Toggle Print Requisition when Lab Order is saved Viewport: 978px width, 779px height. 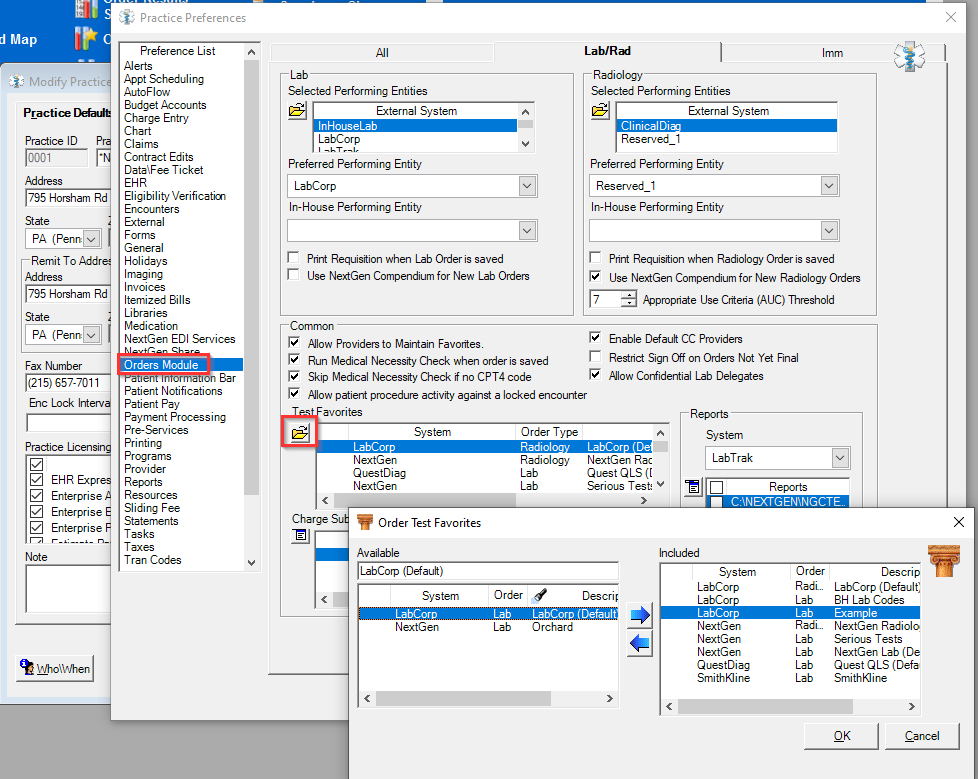293,258
